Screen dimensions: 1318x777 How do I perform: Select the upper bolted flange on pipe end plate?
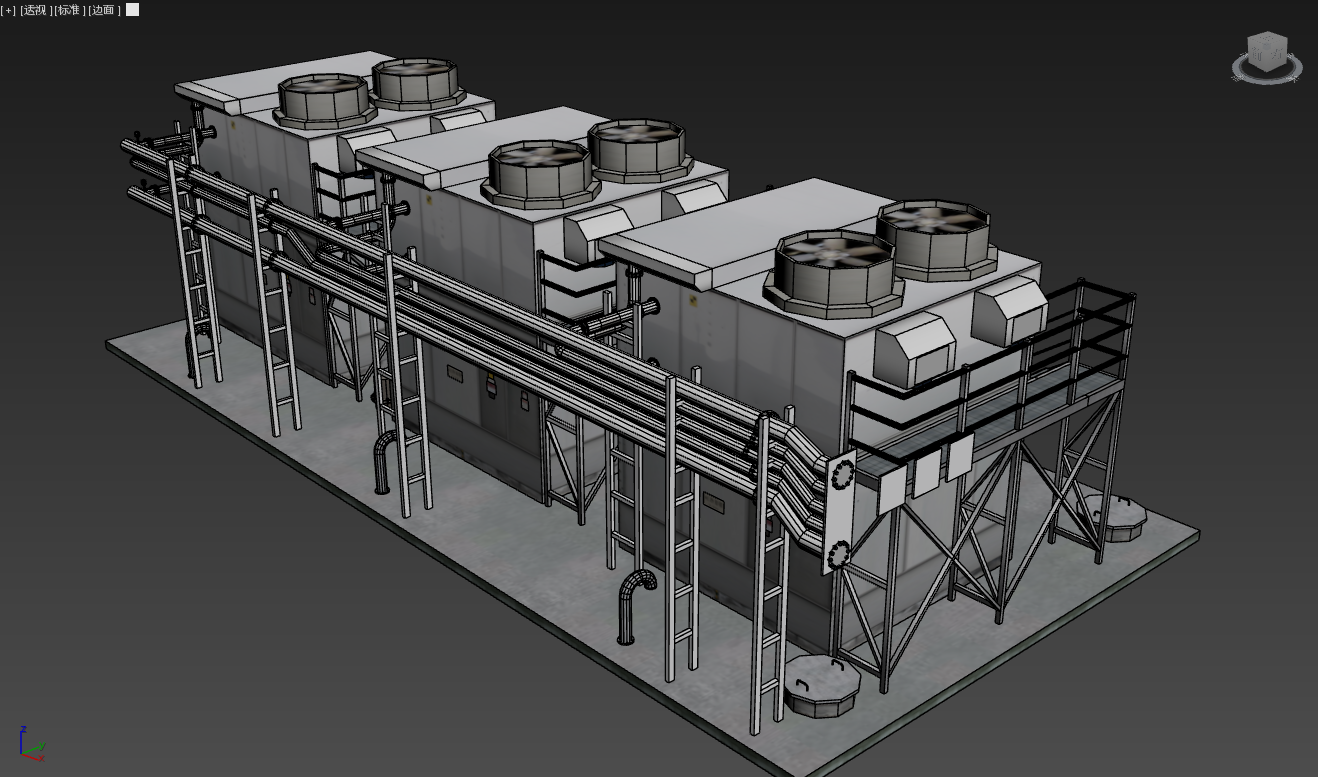click(841, 473)
